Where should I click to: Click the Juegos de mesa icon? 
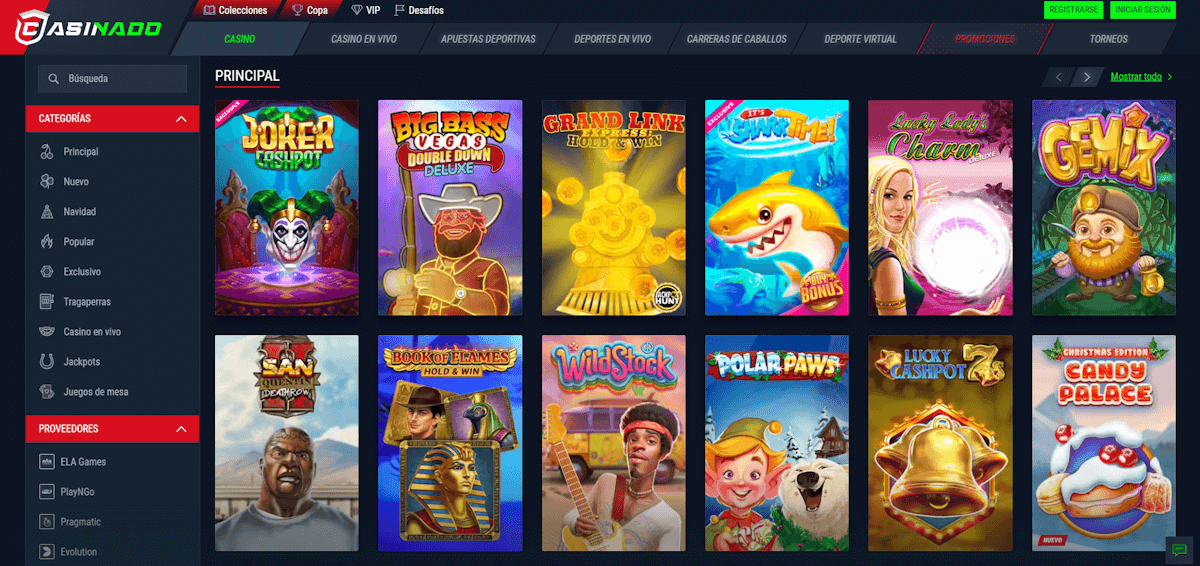pos(46,392)
